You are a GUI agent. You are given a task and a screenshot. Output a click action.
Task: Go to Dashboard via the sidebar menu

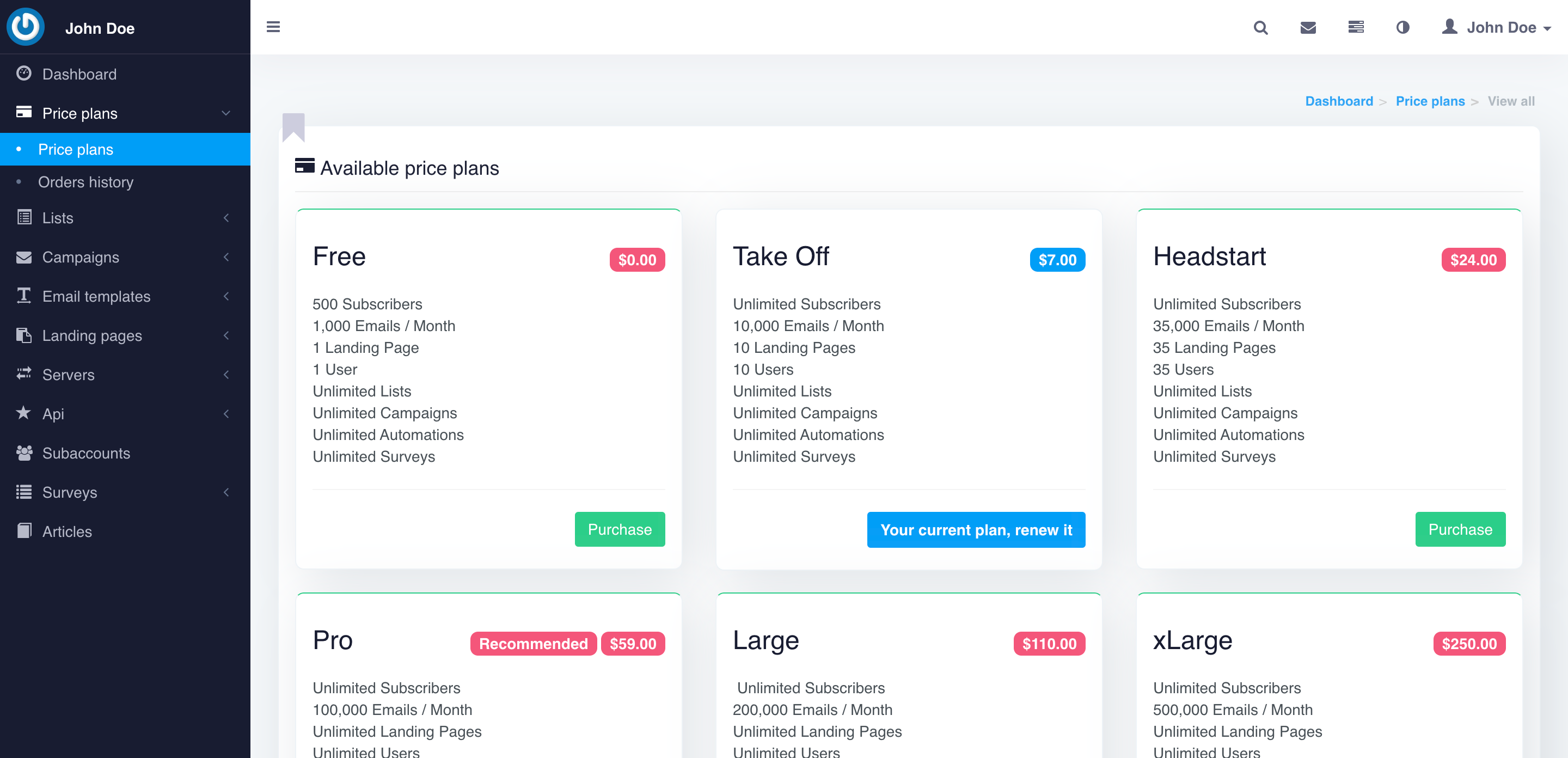pyautogui.click(x=79, y=74)
